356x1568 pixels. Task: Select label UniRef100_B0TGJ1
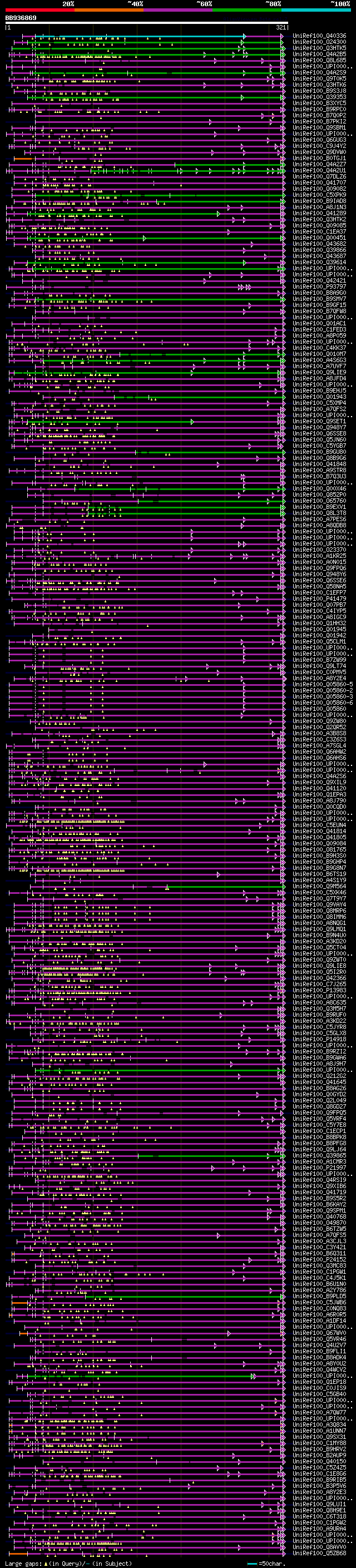point(319,159)
